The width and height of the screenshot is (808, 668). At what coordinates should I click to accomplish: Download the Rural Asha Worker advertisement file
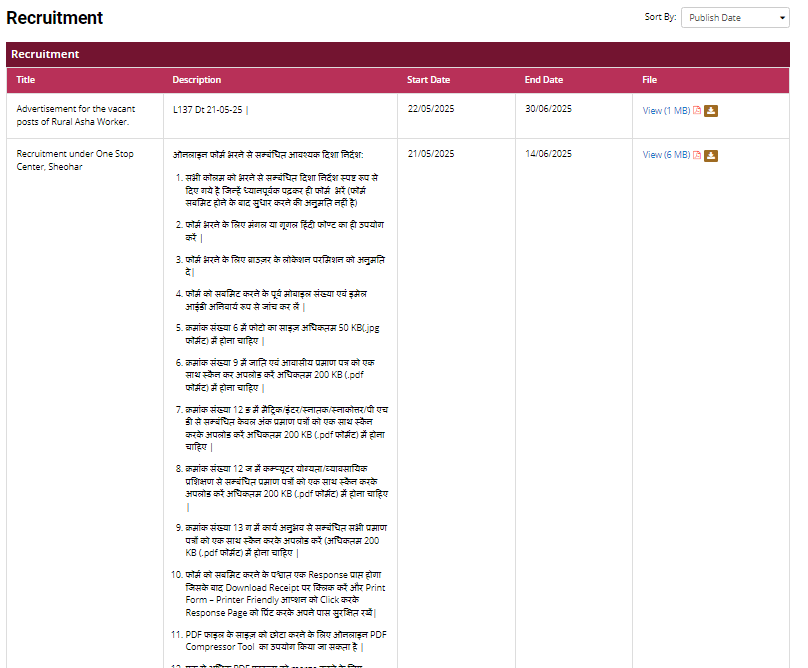[711, 110]
